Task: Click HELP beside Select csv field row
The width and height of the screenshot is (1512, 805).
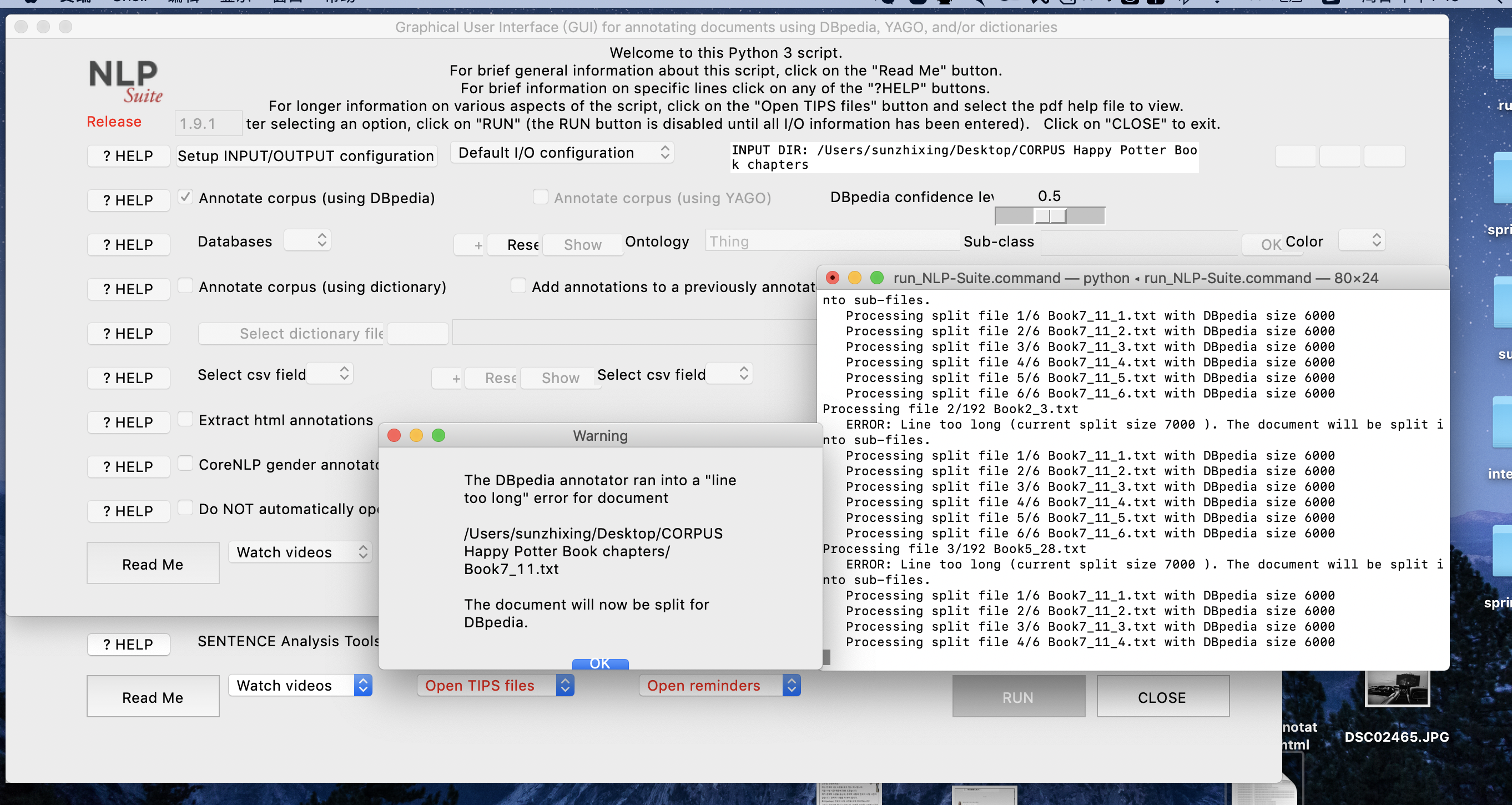Action: pyautogui.click(x=128, y=378)
